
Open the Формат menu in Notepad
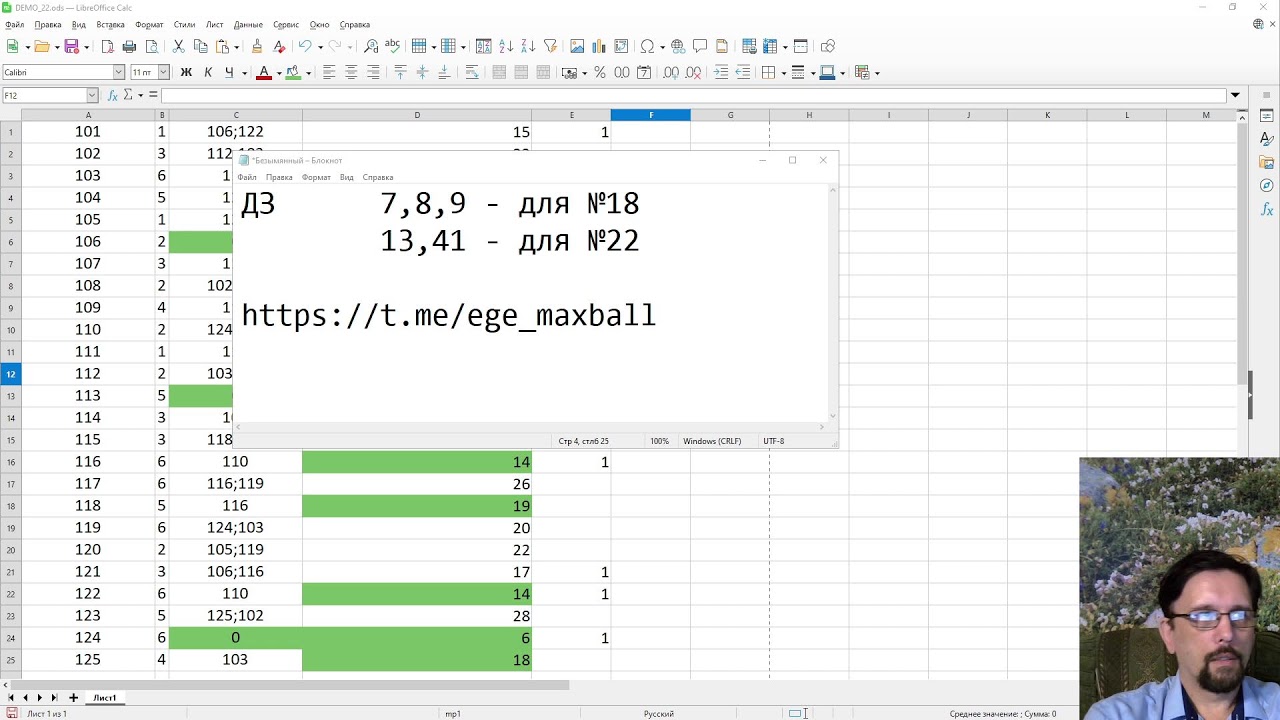point(316,177)
